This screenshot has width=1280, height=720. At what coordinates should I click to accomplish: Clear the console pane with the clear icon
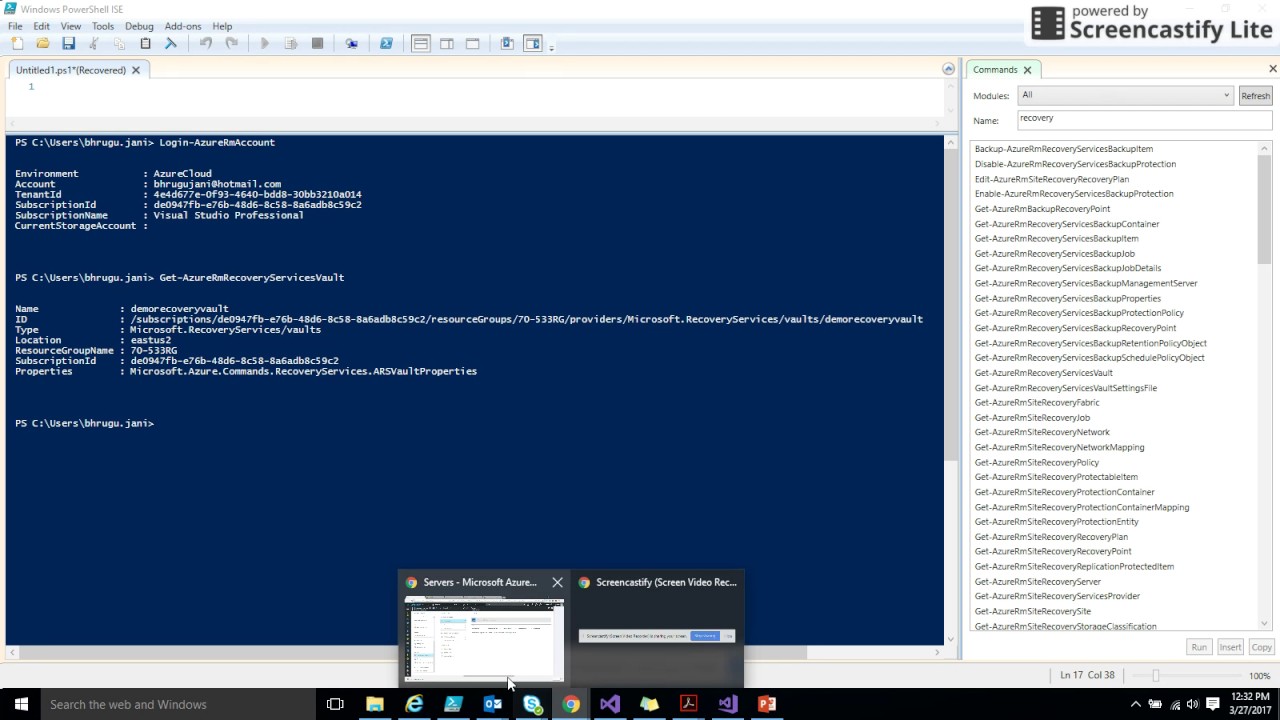point(171,43)
